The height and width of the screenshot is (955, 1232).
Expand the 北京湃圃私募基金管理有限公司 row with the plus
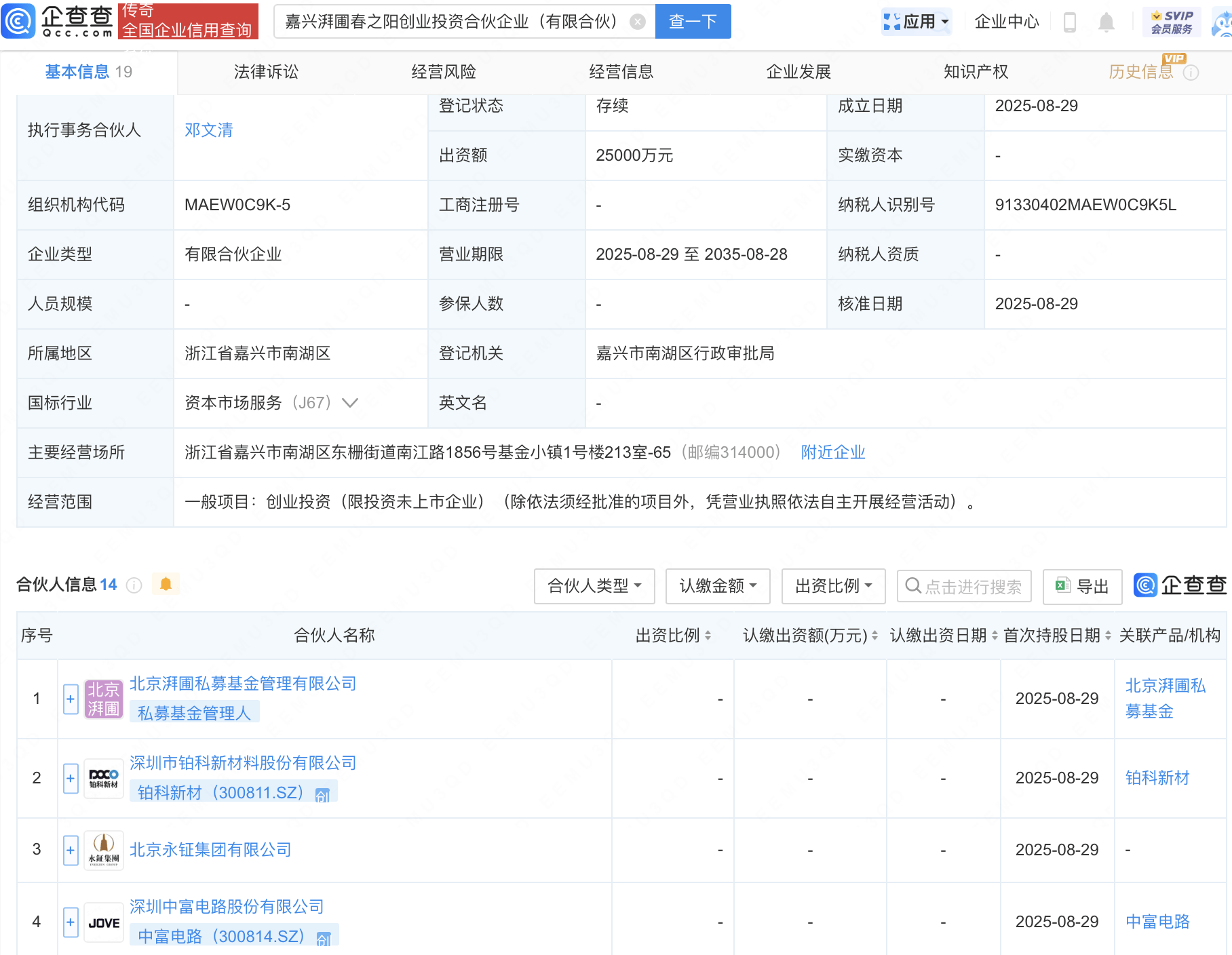click(x=70, y=698)
